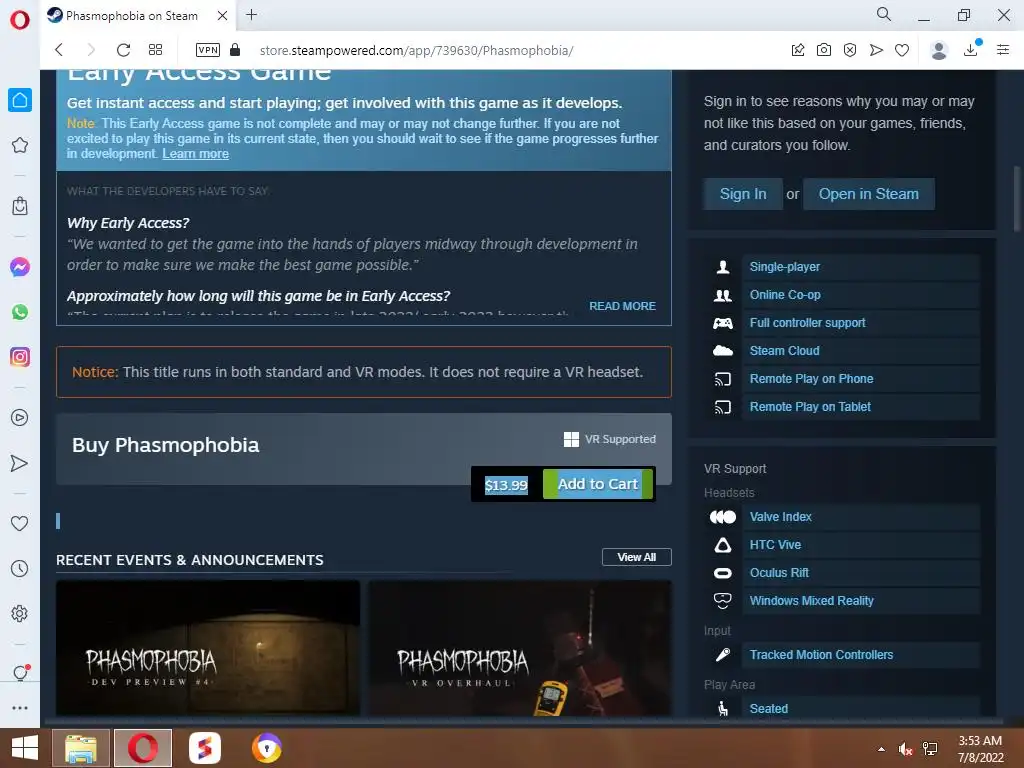Open Instagram from the Opera sidebar
Viewport: 1024px width, 768px height.
[20, 357]
